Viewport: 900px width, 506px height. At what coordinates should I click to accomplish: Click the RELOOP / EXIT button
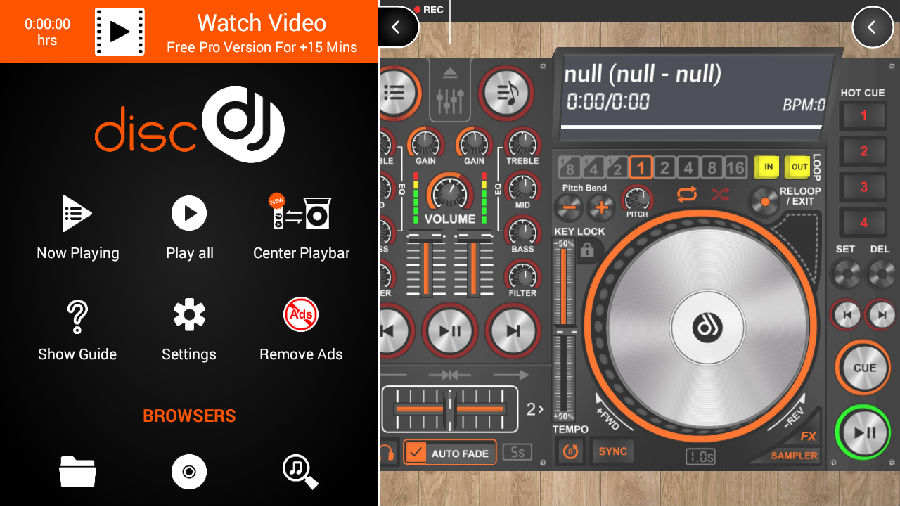(765, 202)
